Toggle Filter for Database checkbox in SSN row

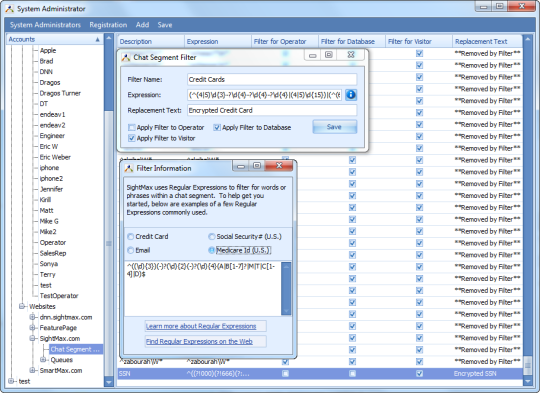tap(352, 373)
